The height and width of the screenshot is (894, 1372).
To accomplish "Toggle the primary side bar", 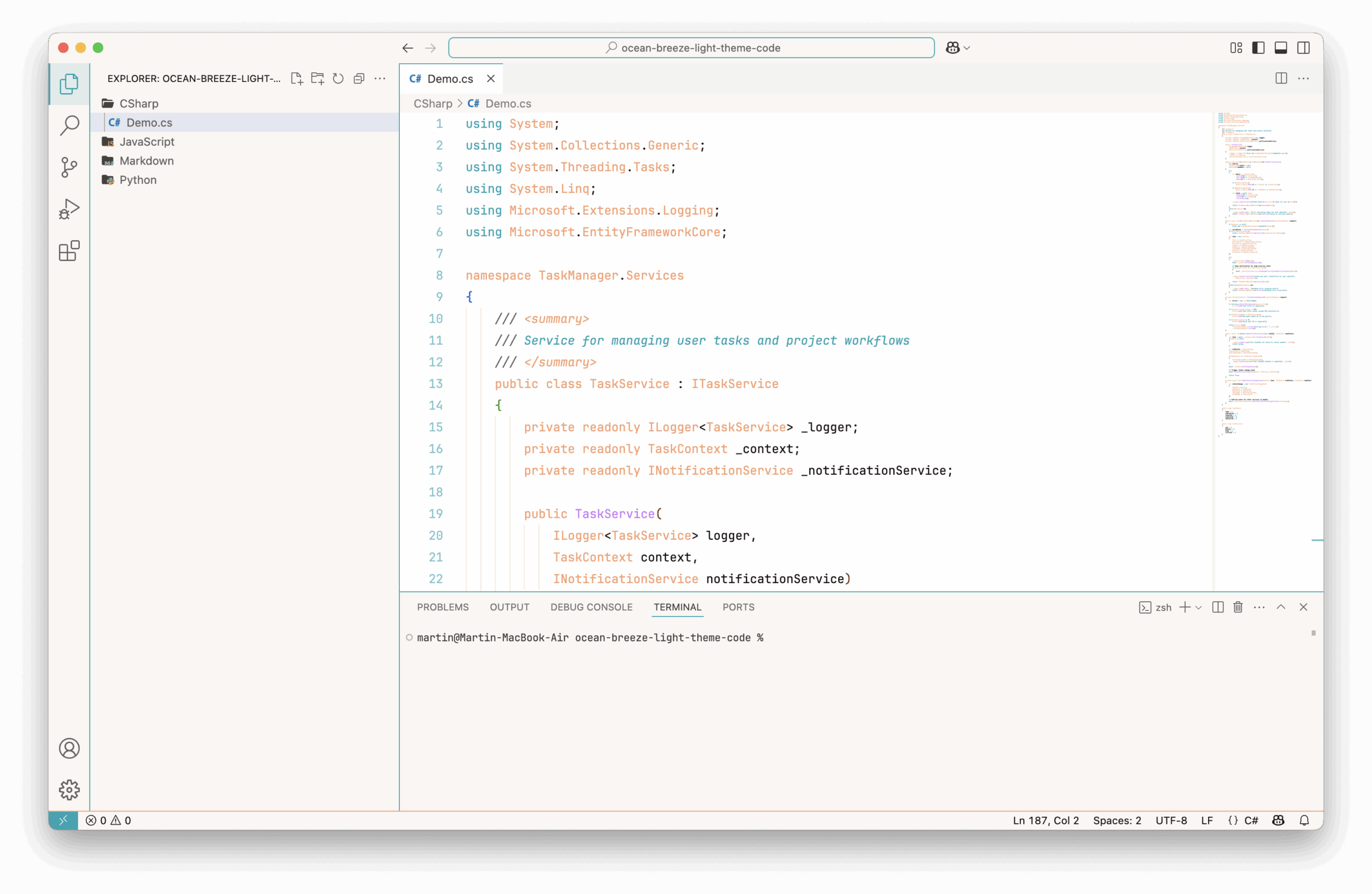I will [x=1258, y=48].
